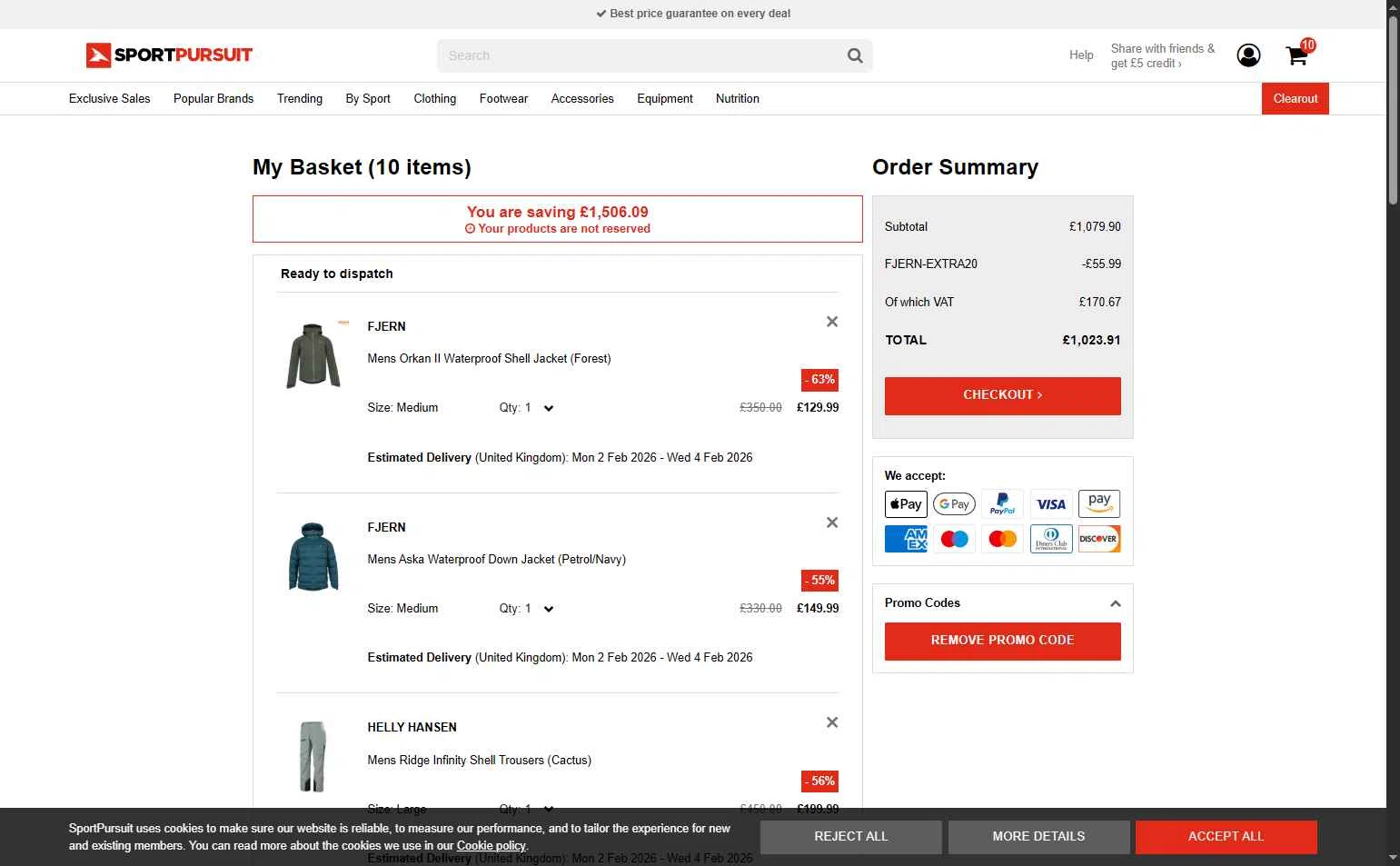The image size is (1400, 866).
Task: Open Exclusive Sales menu
Action: click(110, 99)
